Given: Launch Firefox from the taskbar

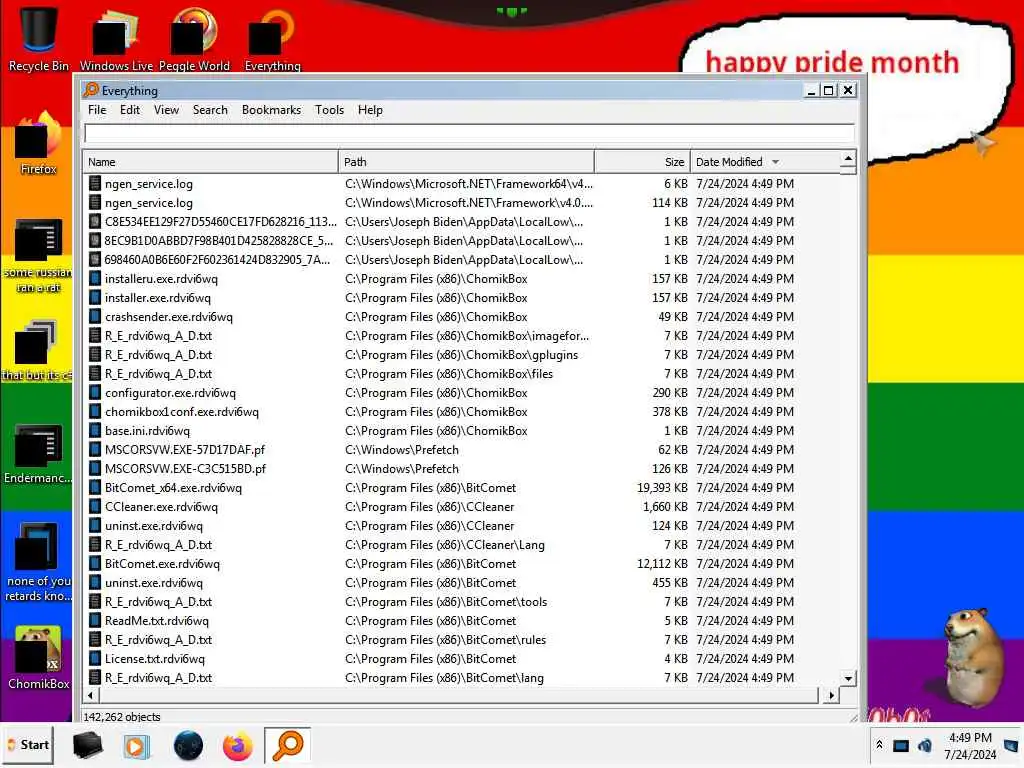Looking at the screenshot, I should 237,745.
